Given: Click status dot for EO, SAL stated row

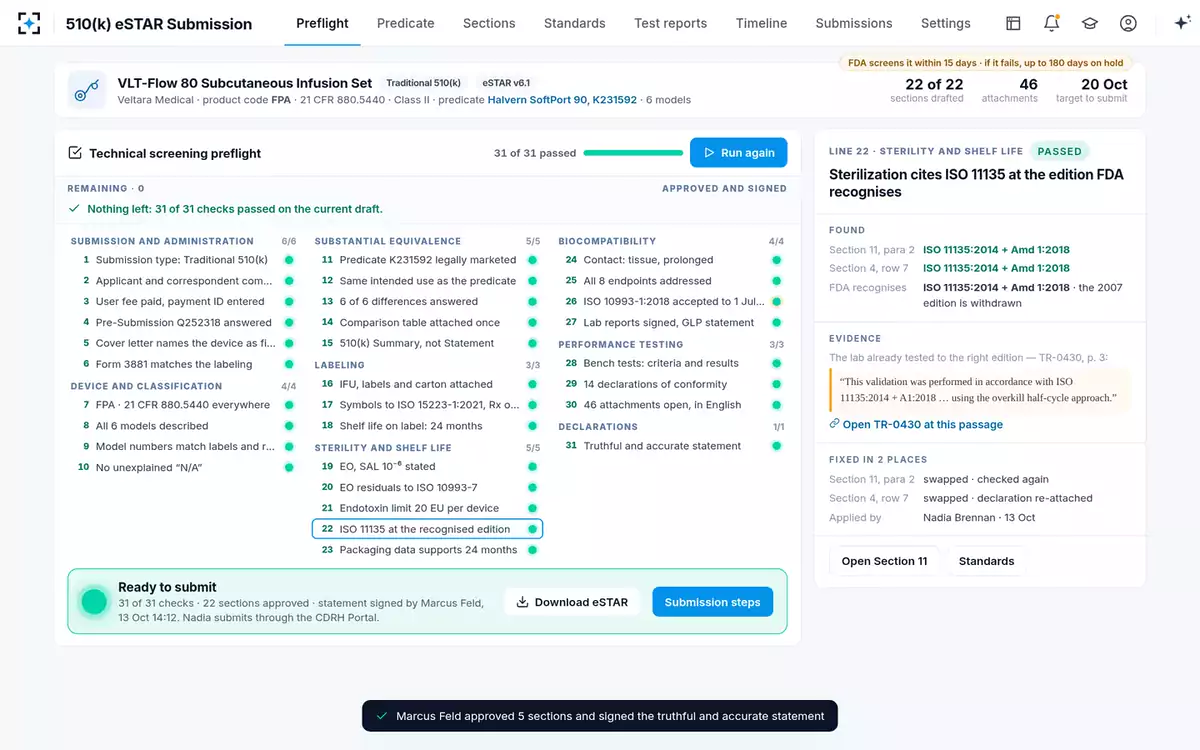Looking at the screenshot, I should pos(533,467).
